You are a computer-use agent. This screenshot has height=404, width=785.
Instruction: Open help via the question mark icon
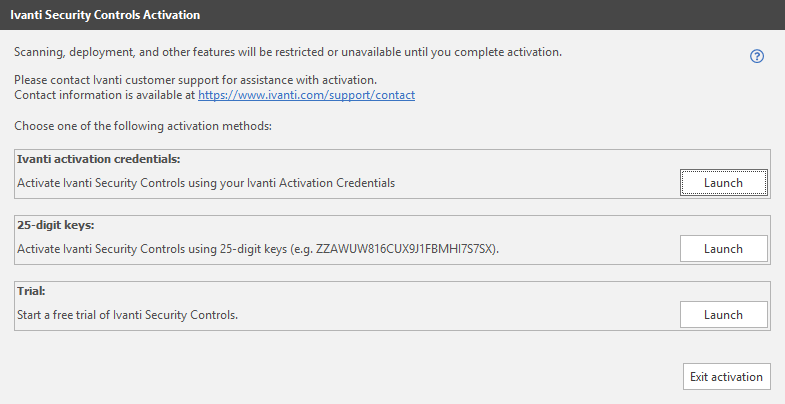(x=756, y=57)
